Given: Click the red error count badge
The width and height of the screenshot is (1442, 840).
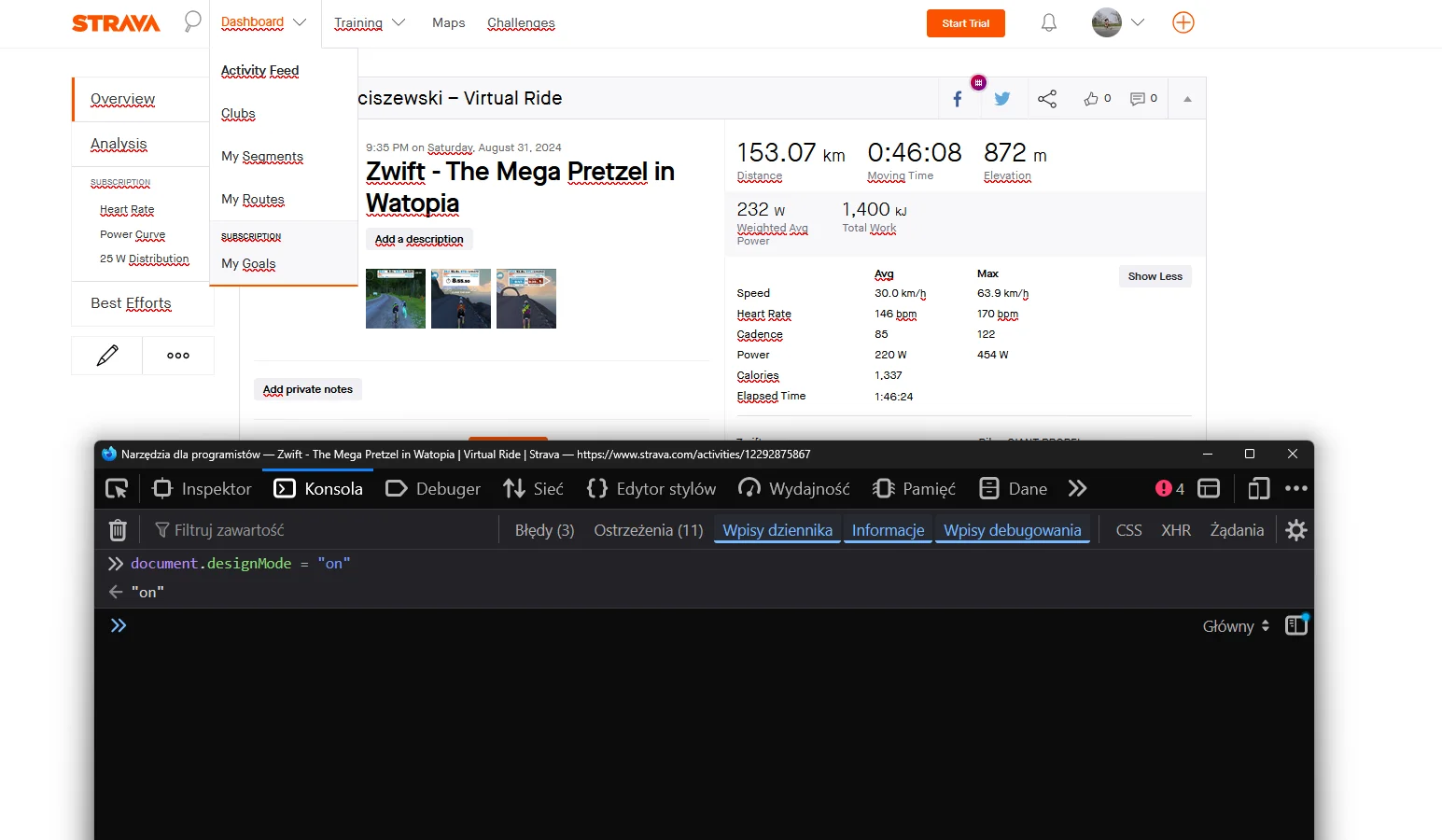Looking at the screenshot, I should (1169, 488).
